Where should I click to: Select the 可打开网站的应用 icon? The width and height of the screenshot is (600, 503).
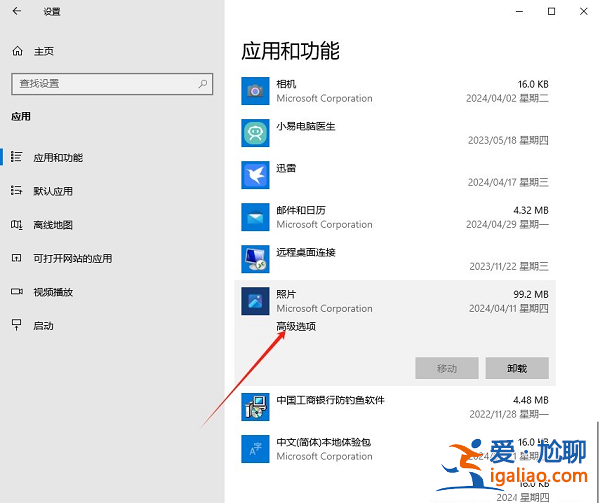[16, 258]
